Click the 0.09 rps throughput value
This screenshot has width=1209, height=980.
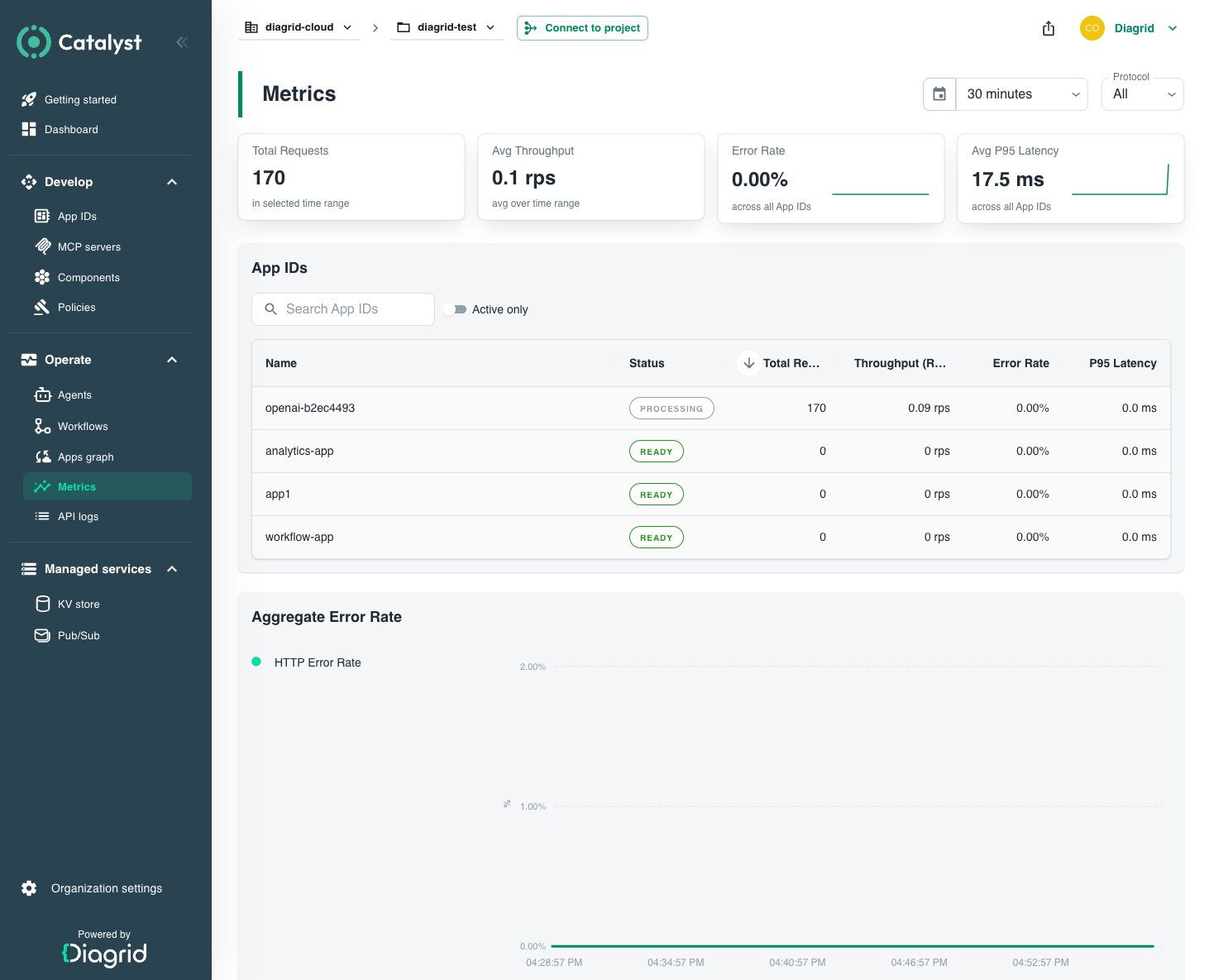pyautogui.click(x=929, y=408)
